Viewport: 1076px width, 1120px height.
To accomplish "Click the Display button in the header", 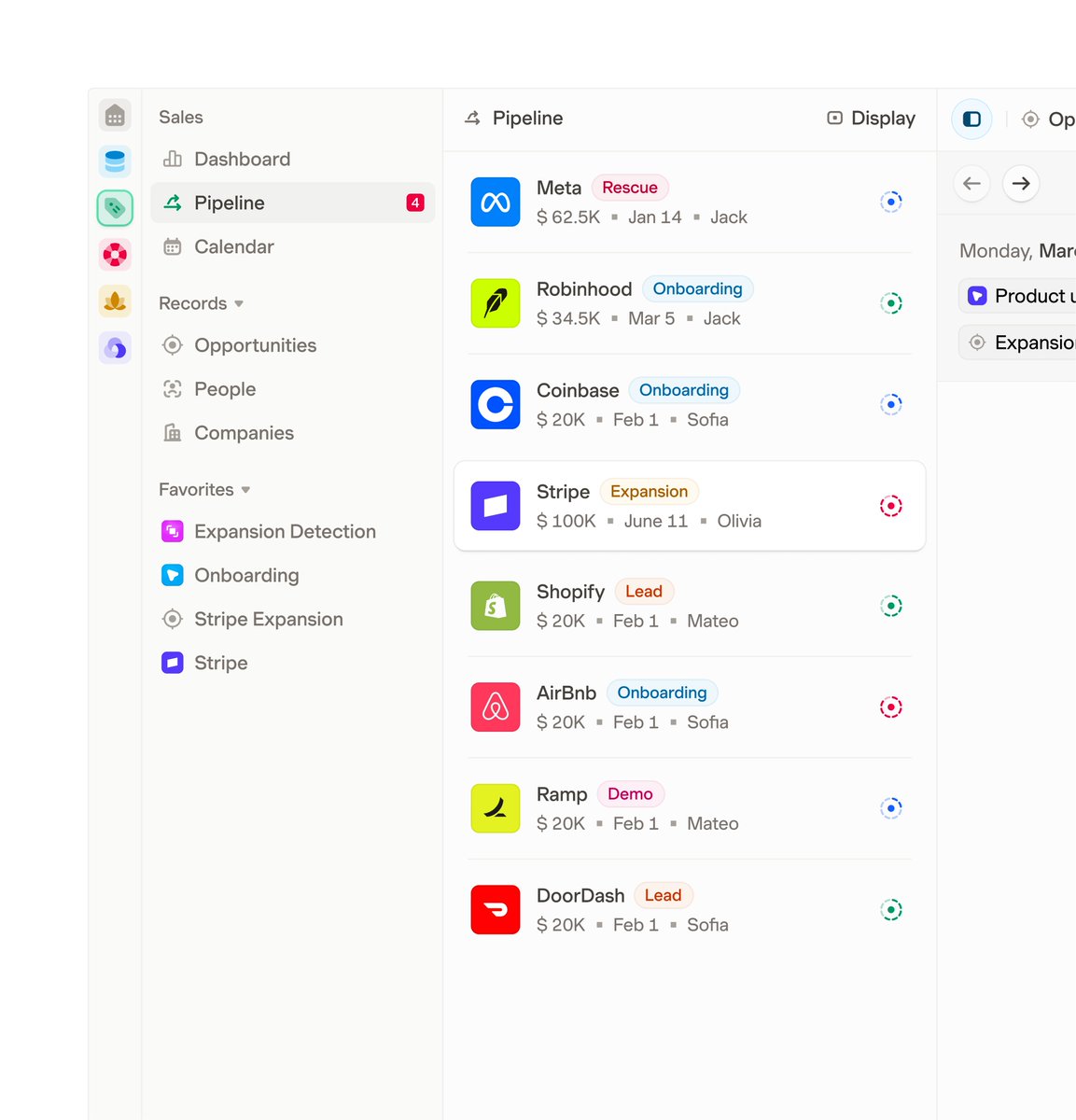I will click(x=871, y=119).
